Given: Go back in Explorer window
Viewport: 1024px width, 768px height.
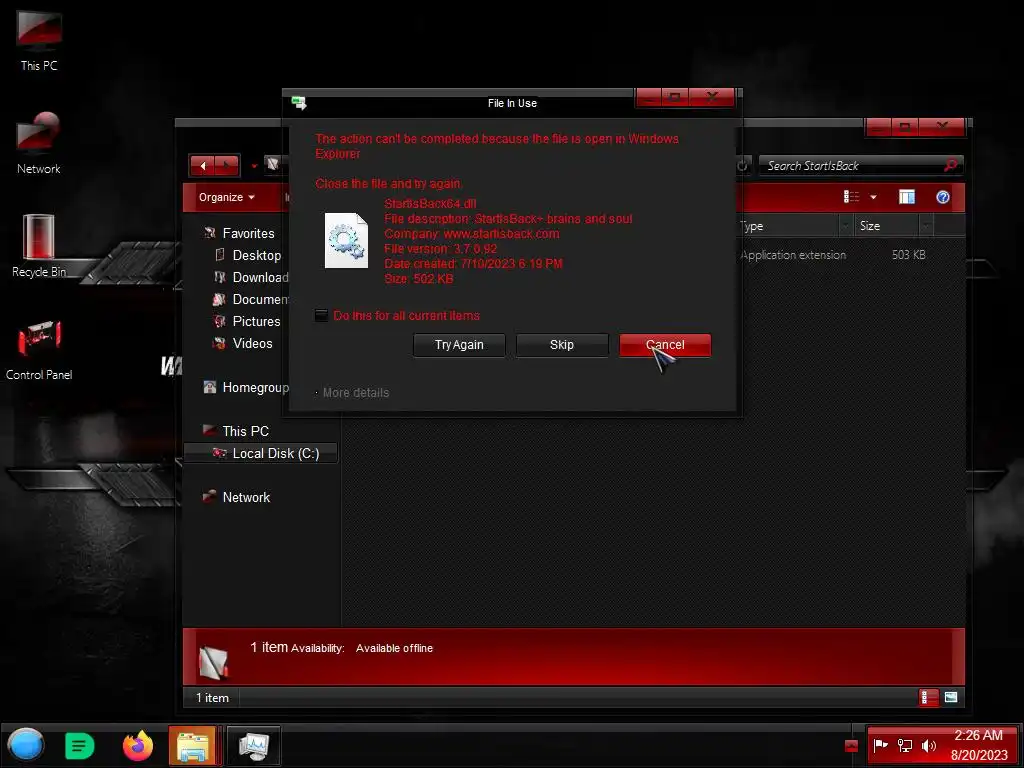Looking at the screenshot, I should [203, 166].
